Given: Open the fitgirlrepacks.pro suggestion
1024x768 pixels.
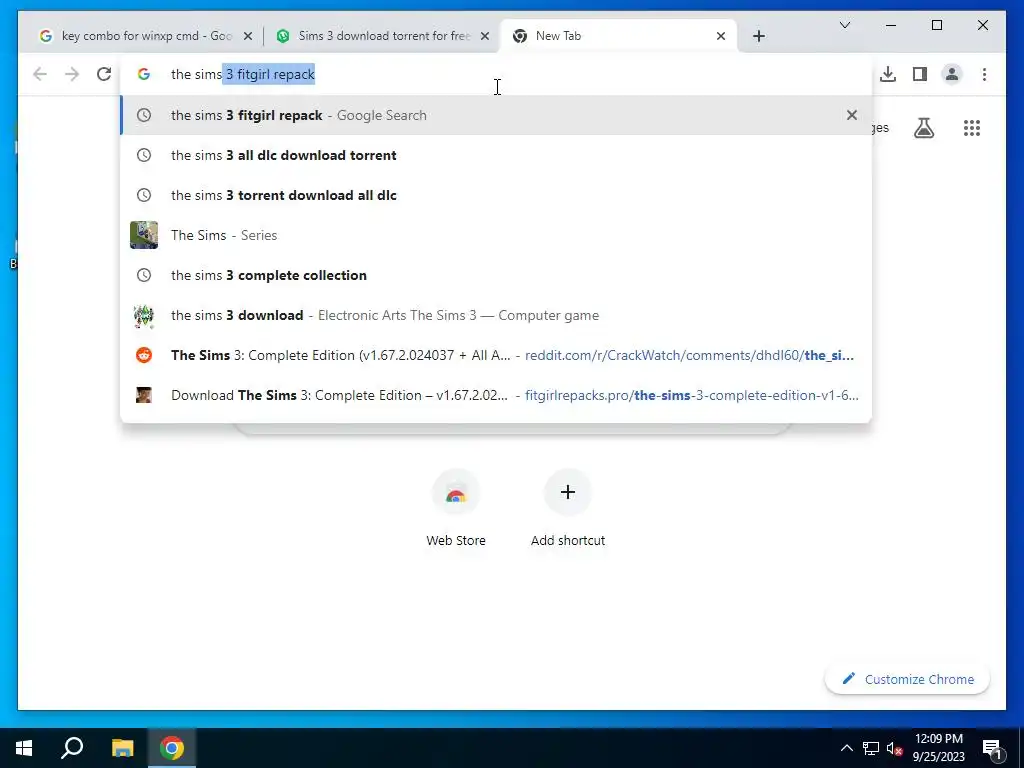Looking at the screenshot, I should tap(496, 395).
